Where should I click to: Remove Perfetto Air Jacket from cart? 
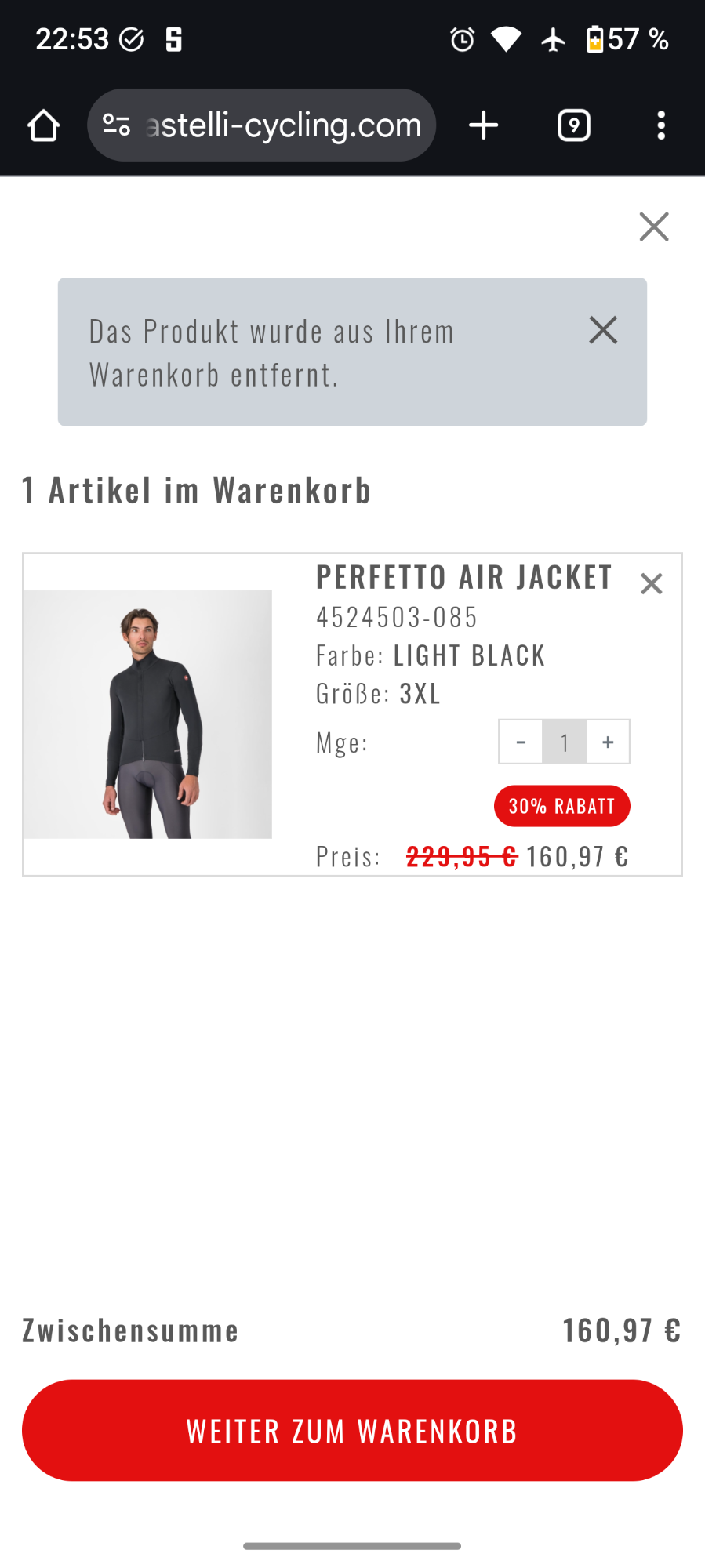(652, 584)
